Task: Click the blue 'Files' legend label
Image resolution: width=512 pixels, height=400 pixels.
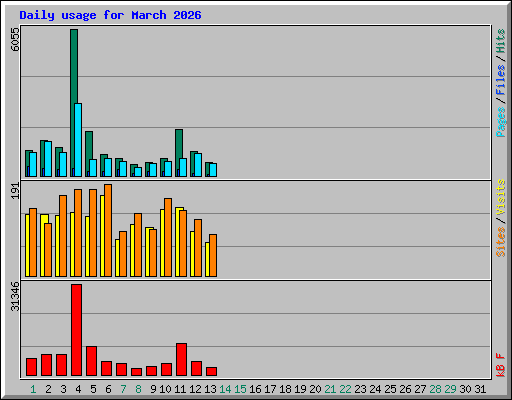Action: tap(501, 80)
